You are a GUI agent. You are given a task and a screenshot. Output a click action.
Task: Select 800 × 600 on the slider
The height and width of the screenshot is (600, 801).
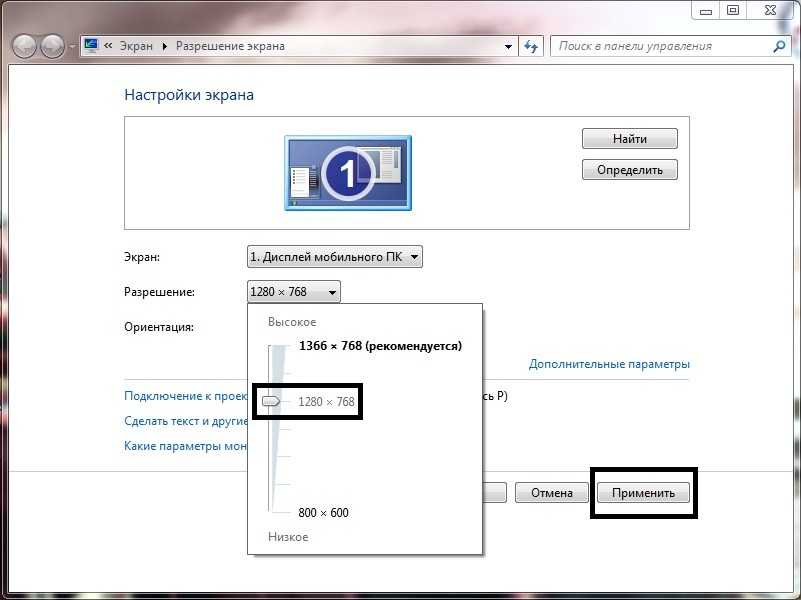[x=323, y=513]
